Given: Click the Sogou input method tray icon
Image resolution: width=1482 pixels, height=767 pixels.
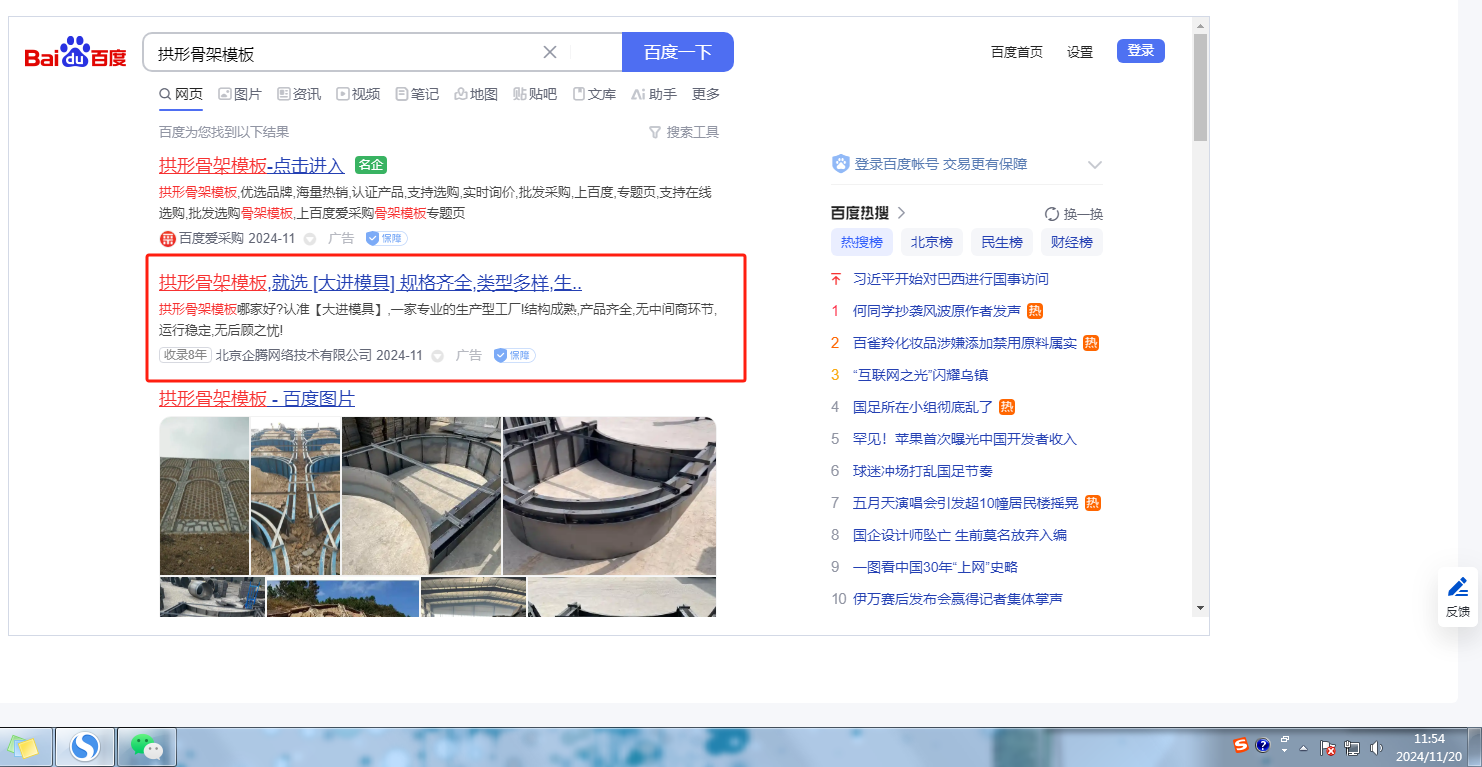Looking at the screenshot, I should (x=1241, y=746).
